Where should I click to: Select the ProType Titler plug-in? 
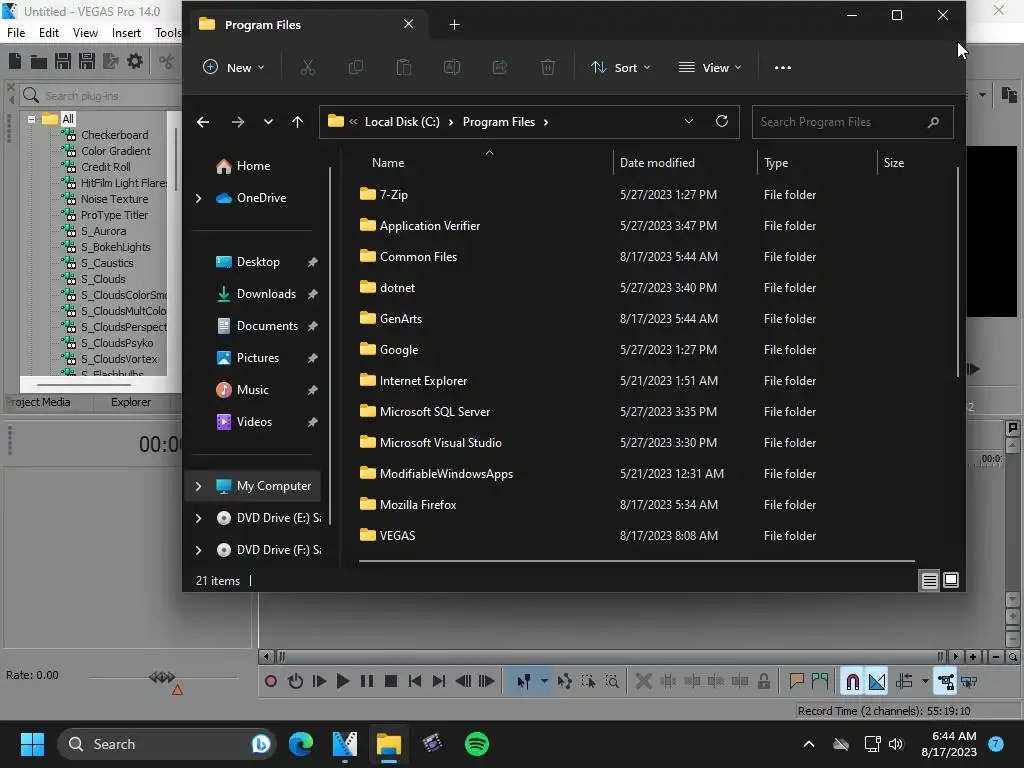[114, 215]
